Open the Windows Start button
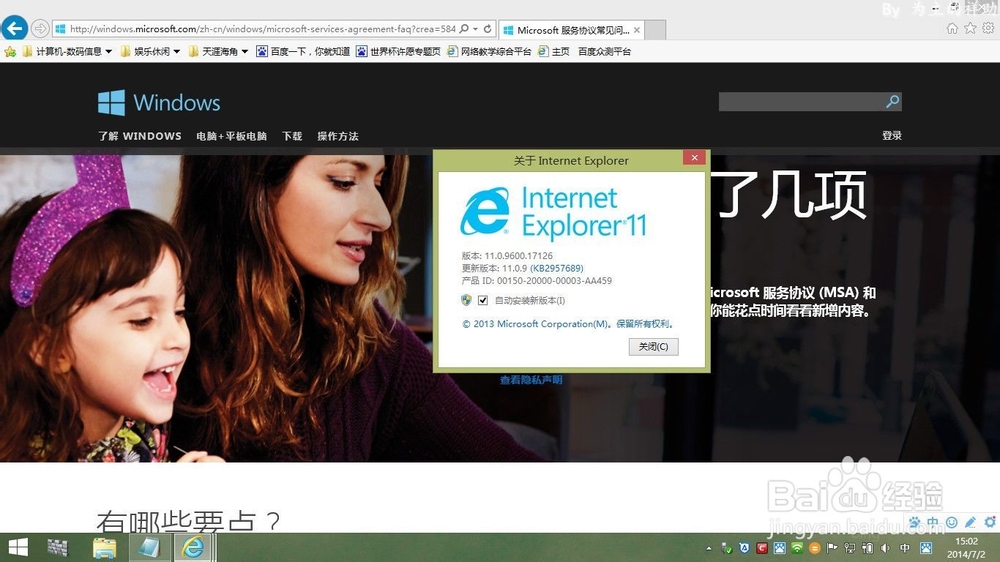 [18, 547]
